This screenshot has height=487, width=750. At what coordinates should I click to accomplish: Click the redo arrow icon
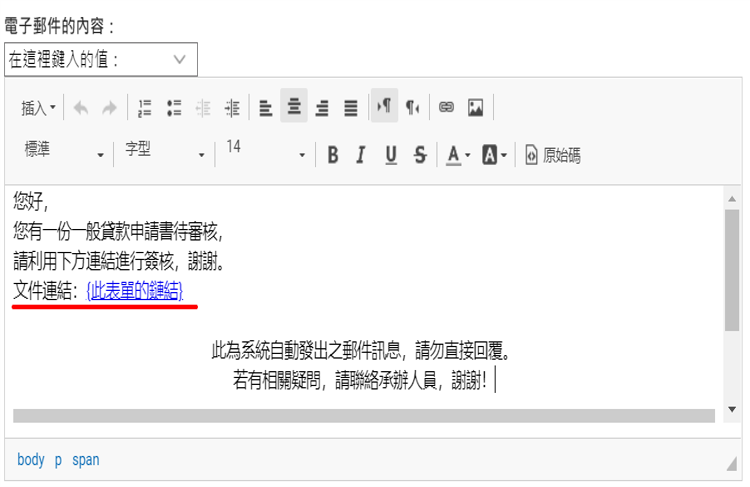point(110,108)
